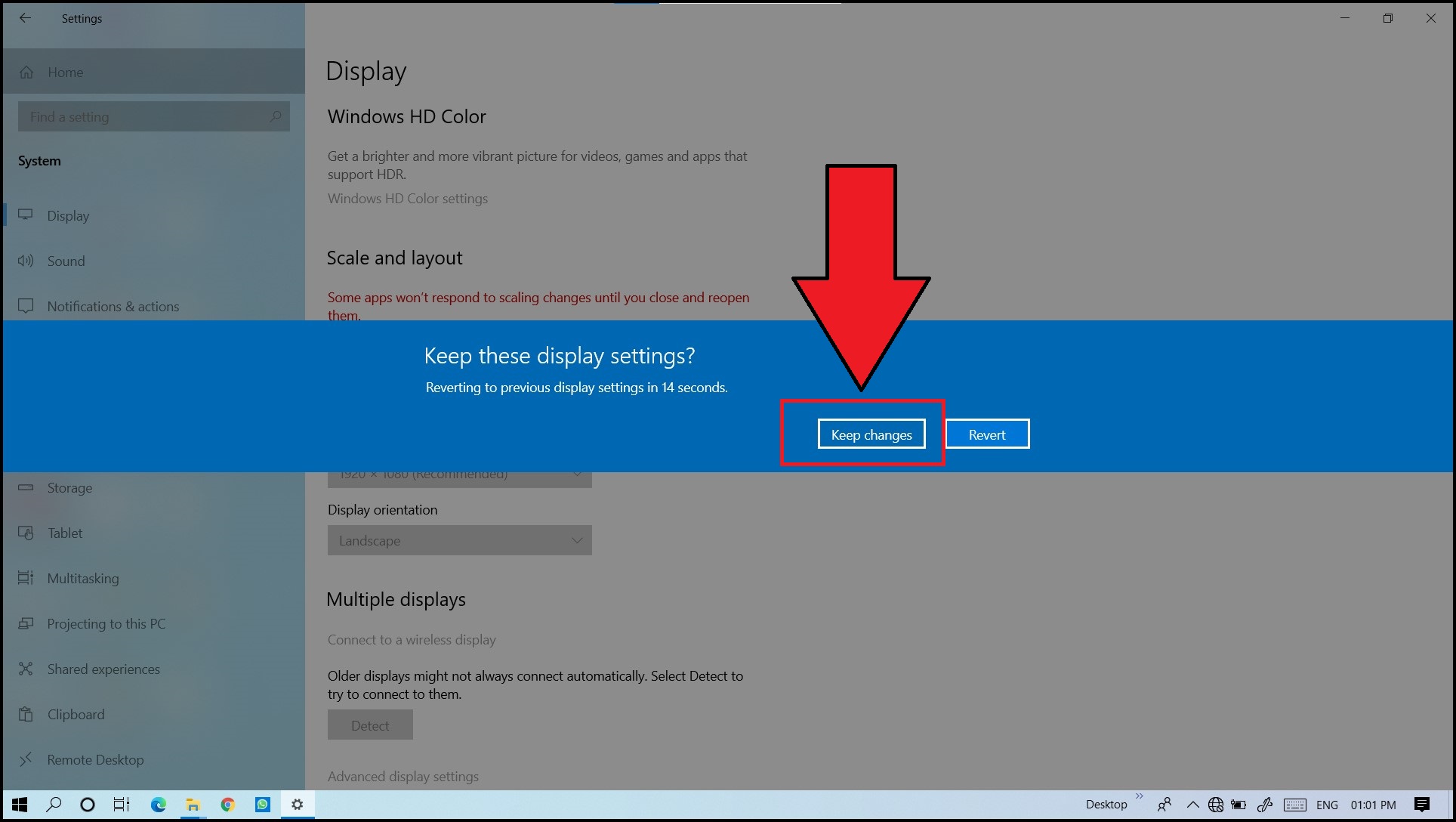1456x822 pixels.
Task: Open Windows Start menu
Action: pyautogui.click(x=20, y=805)
